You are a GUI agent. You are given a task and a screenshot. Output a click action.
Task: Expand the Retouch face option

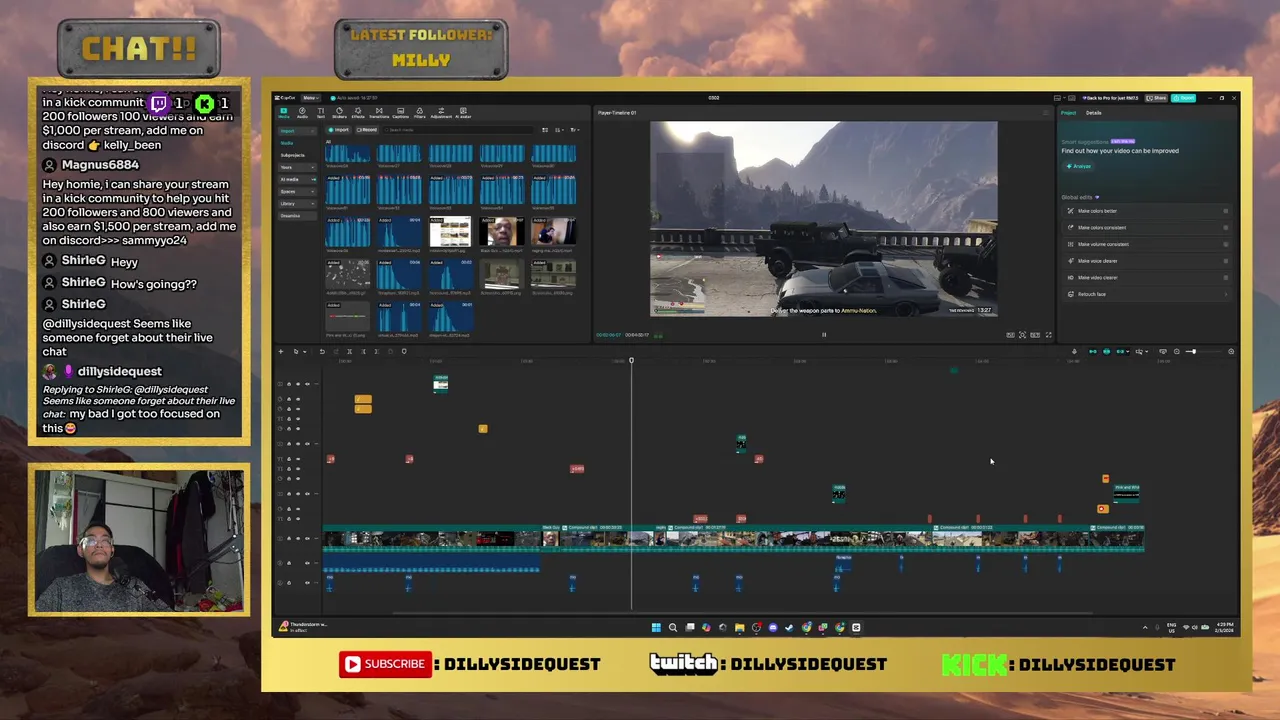point(1144,294)
